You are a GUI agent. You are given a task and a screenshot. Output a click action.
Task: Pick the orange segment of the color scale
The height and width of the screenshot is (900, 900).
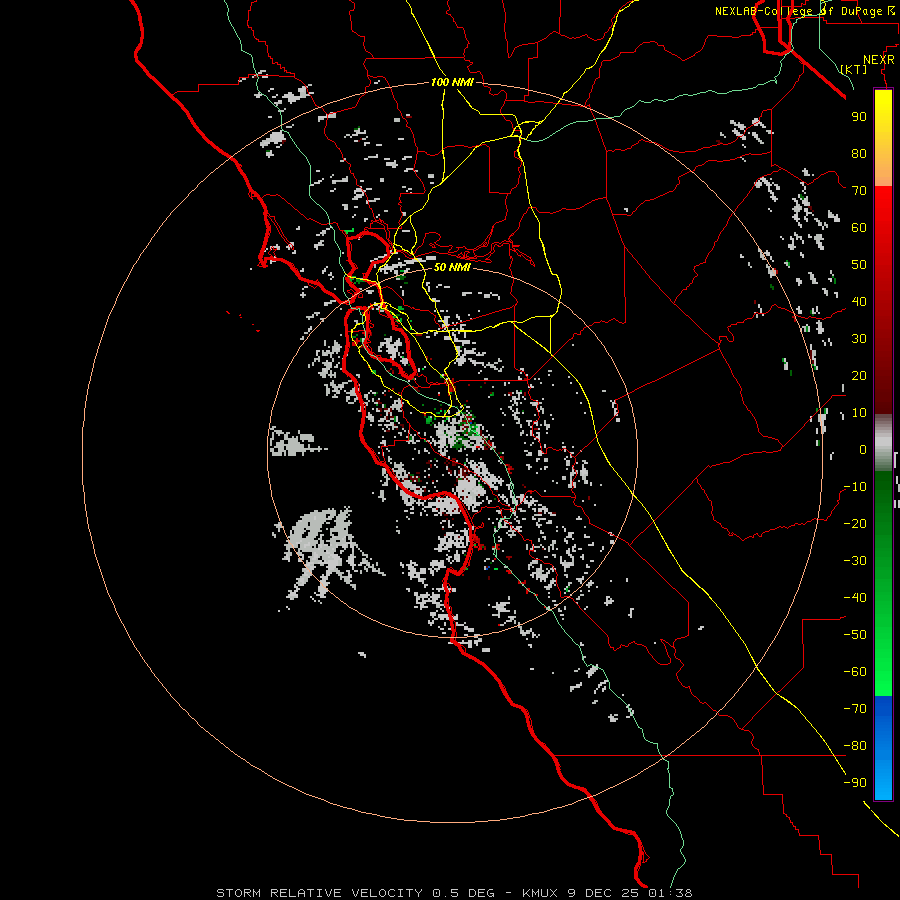[883, 168]
